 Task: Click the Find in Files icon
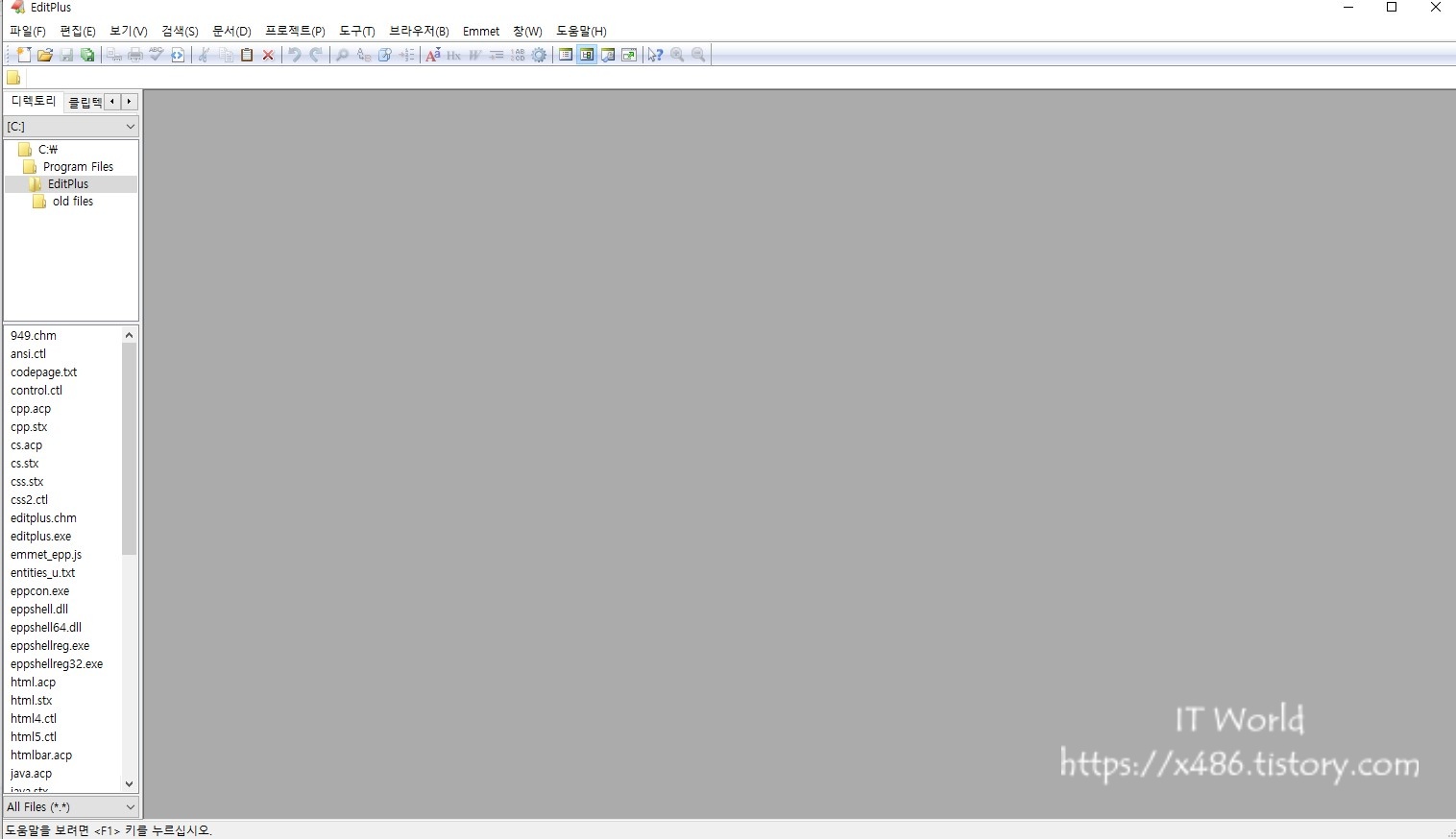tap(385, 55)
